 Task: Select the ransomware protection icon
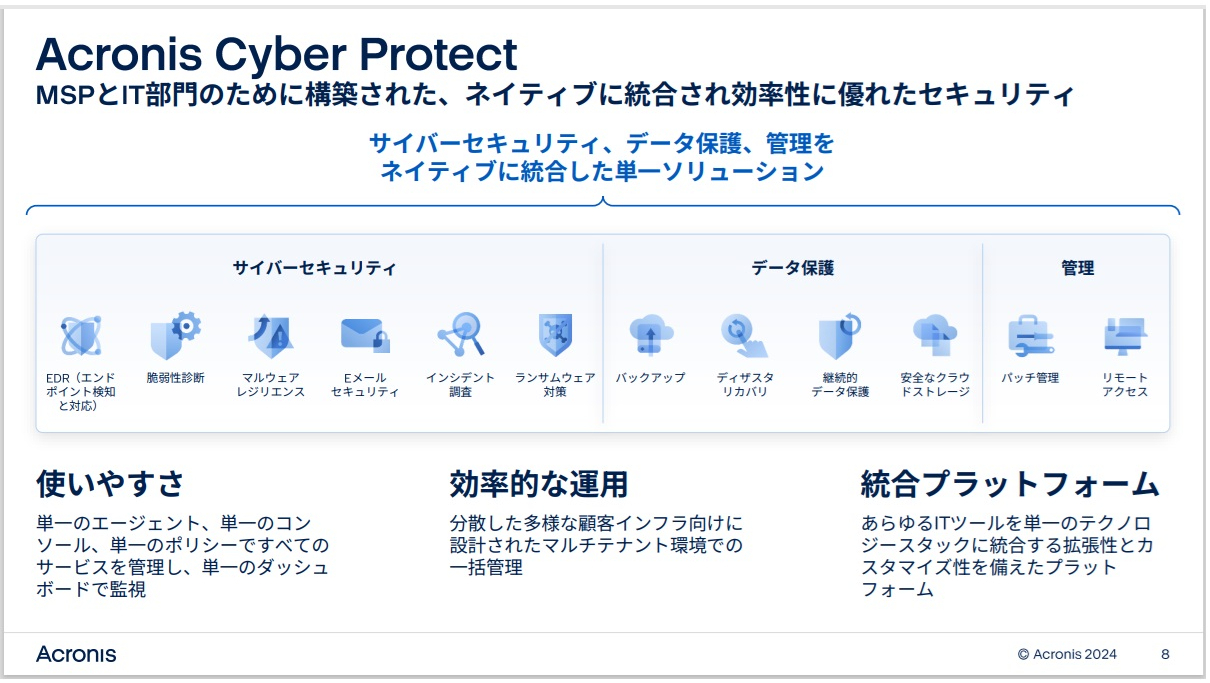click(x=554, y=336)
